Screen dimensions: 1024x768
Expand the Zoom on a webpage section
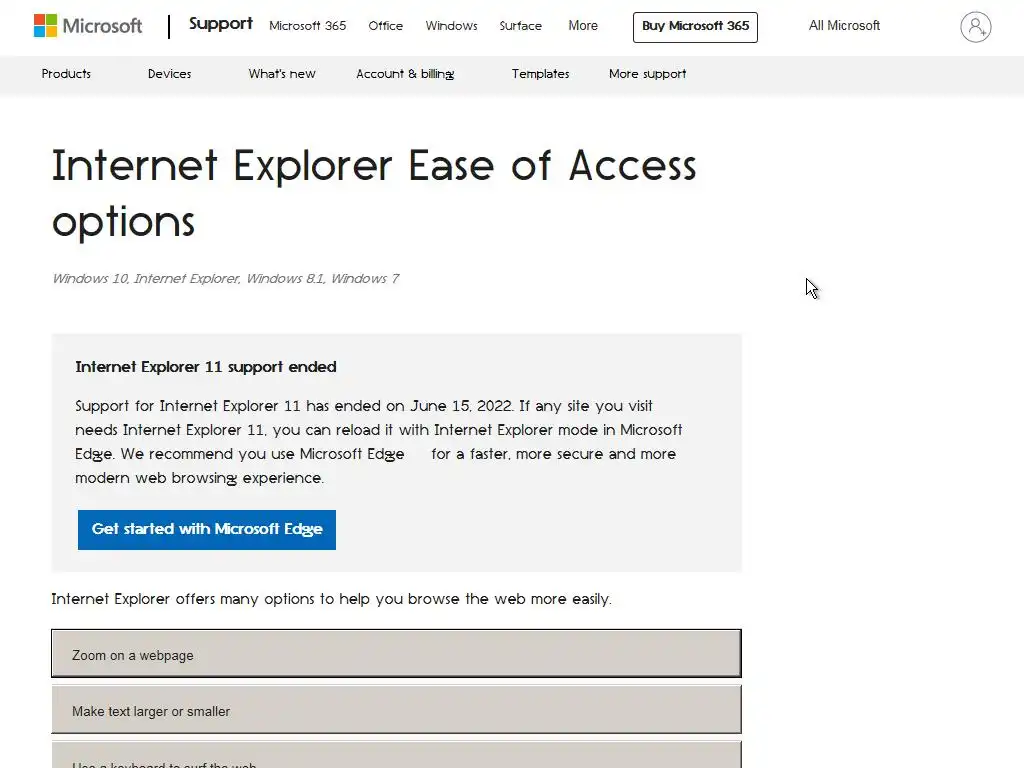[396, 655]
